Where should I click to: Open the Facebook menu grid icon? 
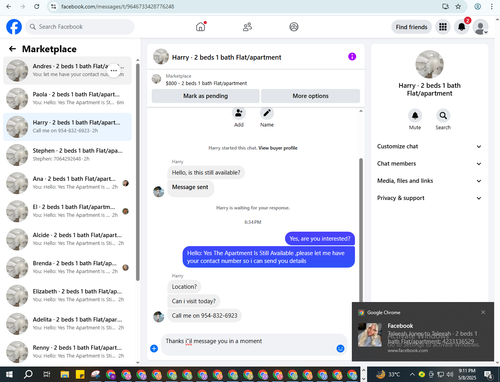point(443,27)
